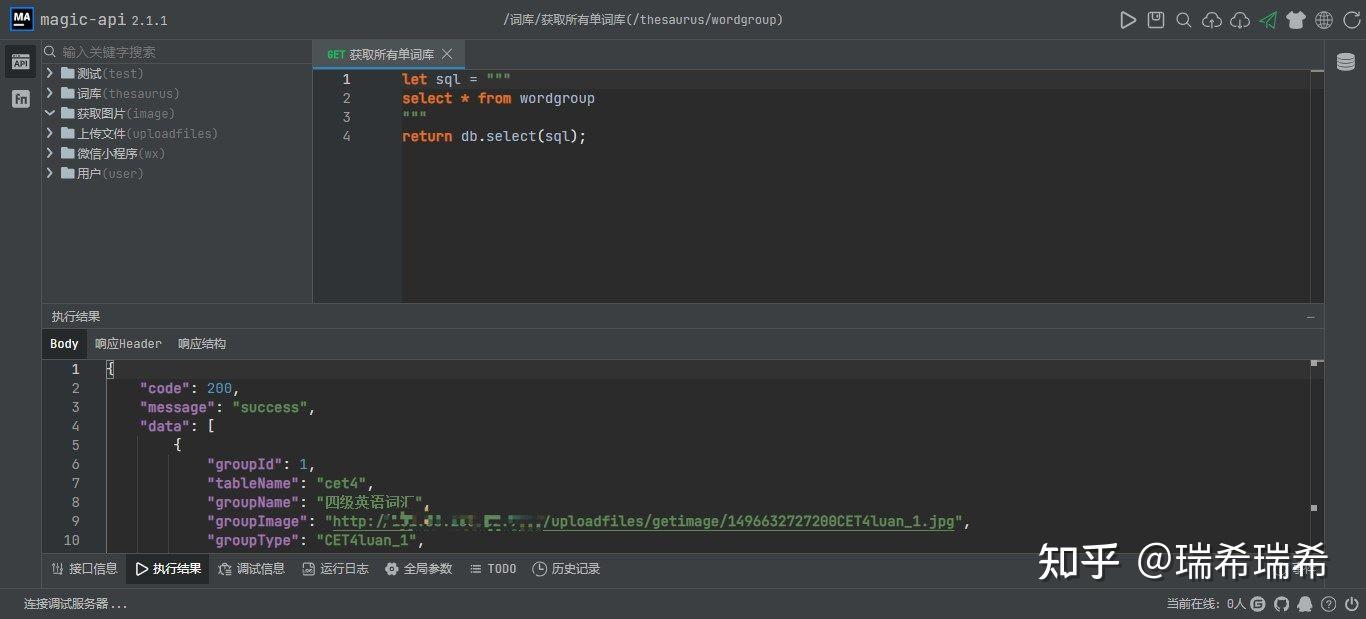
Task: Open the GitHub icon in status bar
Action: pos(1281,604)
